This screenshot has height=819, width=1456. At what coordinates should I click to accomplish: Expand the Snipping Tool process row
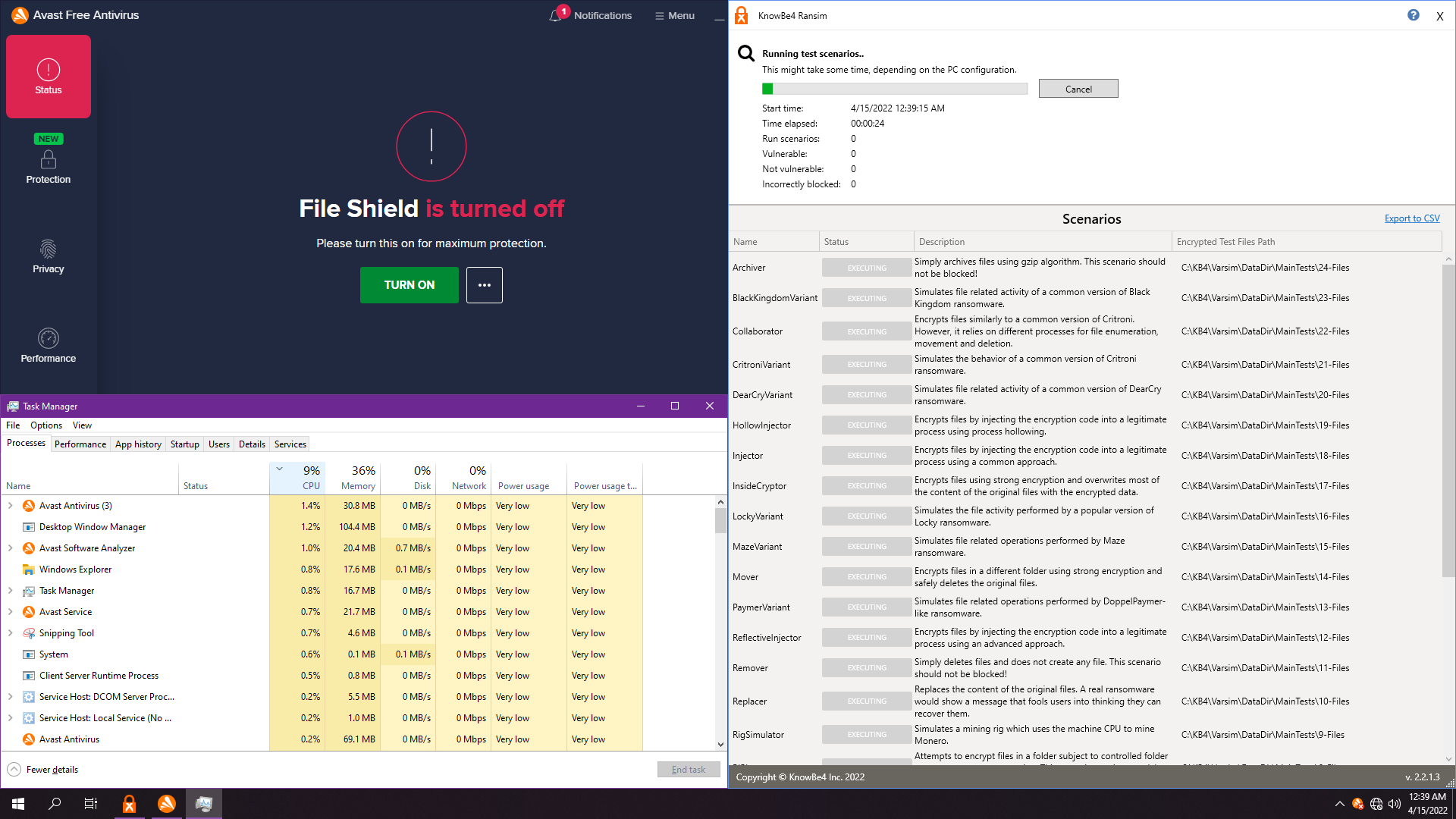click(x=11, y=633)
